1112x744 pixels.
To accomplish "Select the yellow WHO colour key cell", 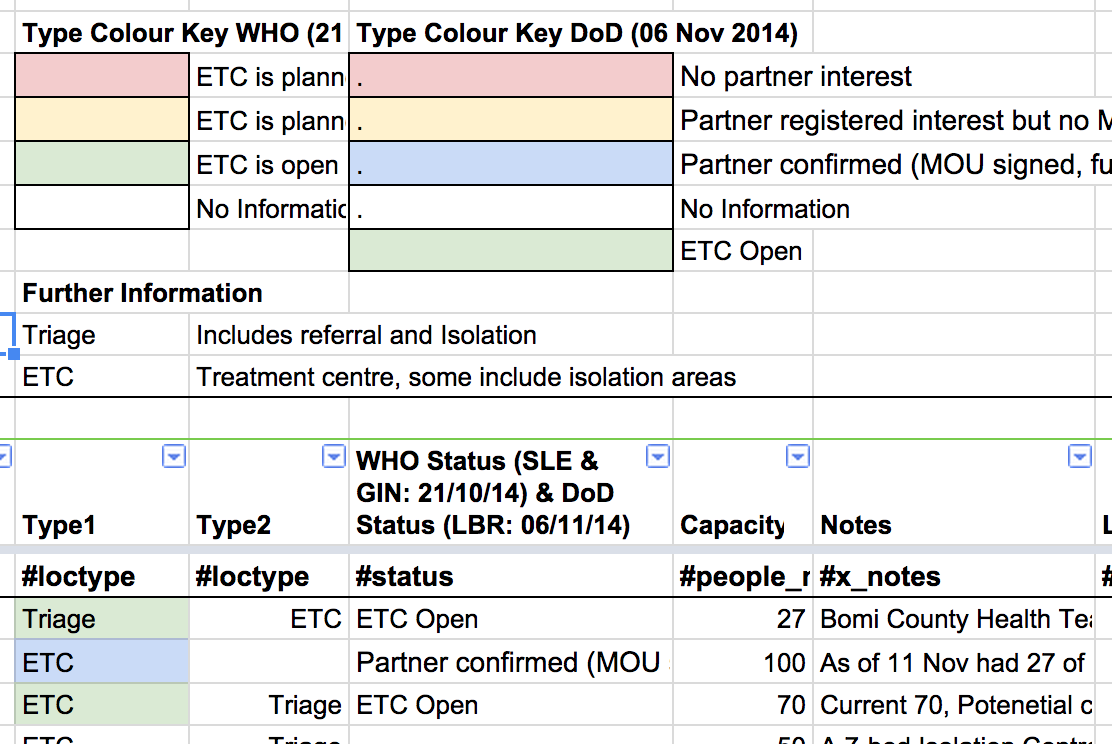I will pos(102,119).
